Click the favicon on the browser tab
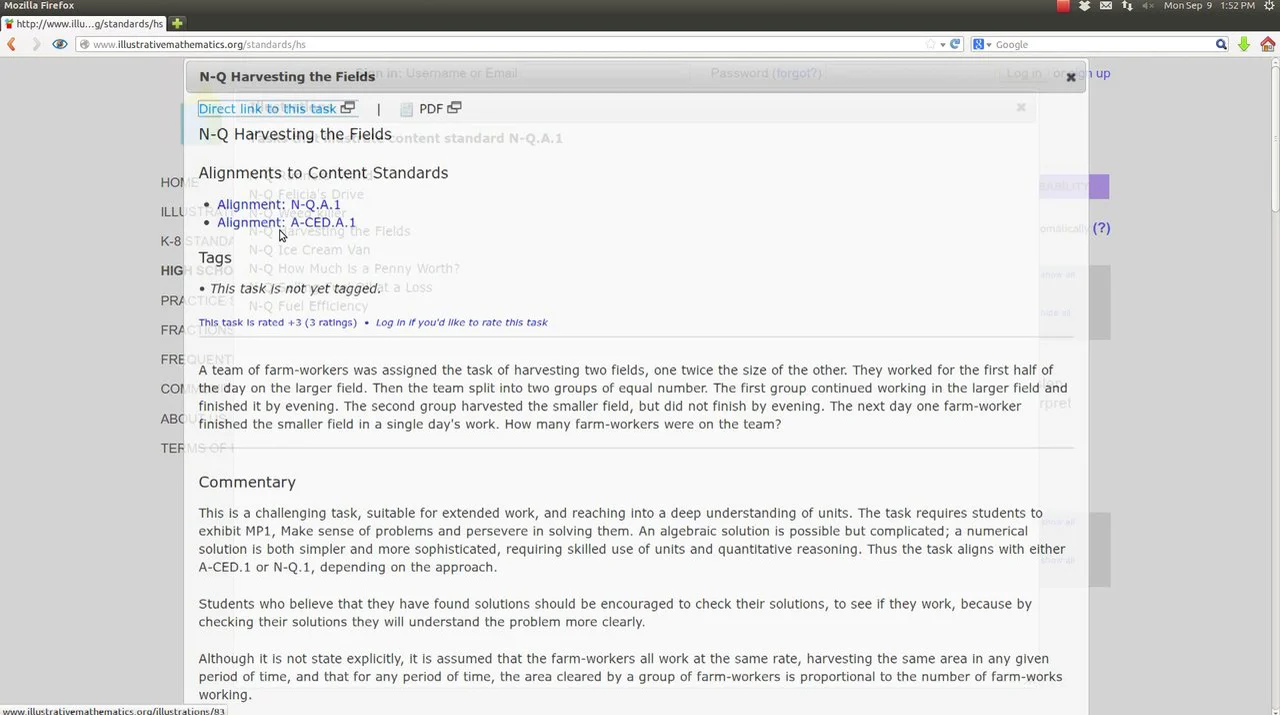The width and height of the screenshot is (1280, 715). [10, 23]
